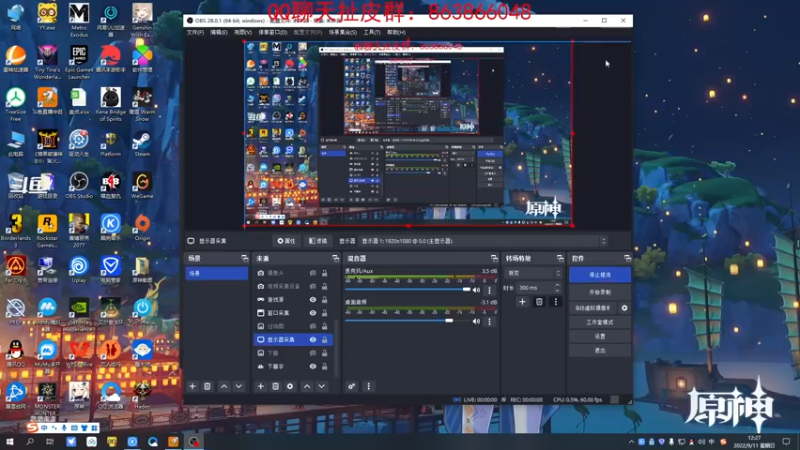Open the display selection dropdown 1920x1080
Image resolution: width=800 pixels, height=450 pixels.
tap(483, 241)
